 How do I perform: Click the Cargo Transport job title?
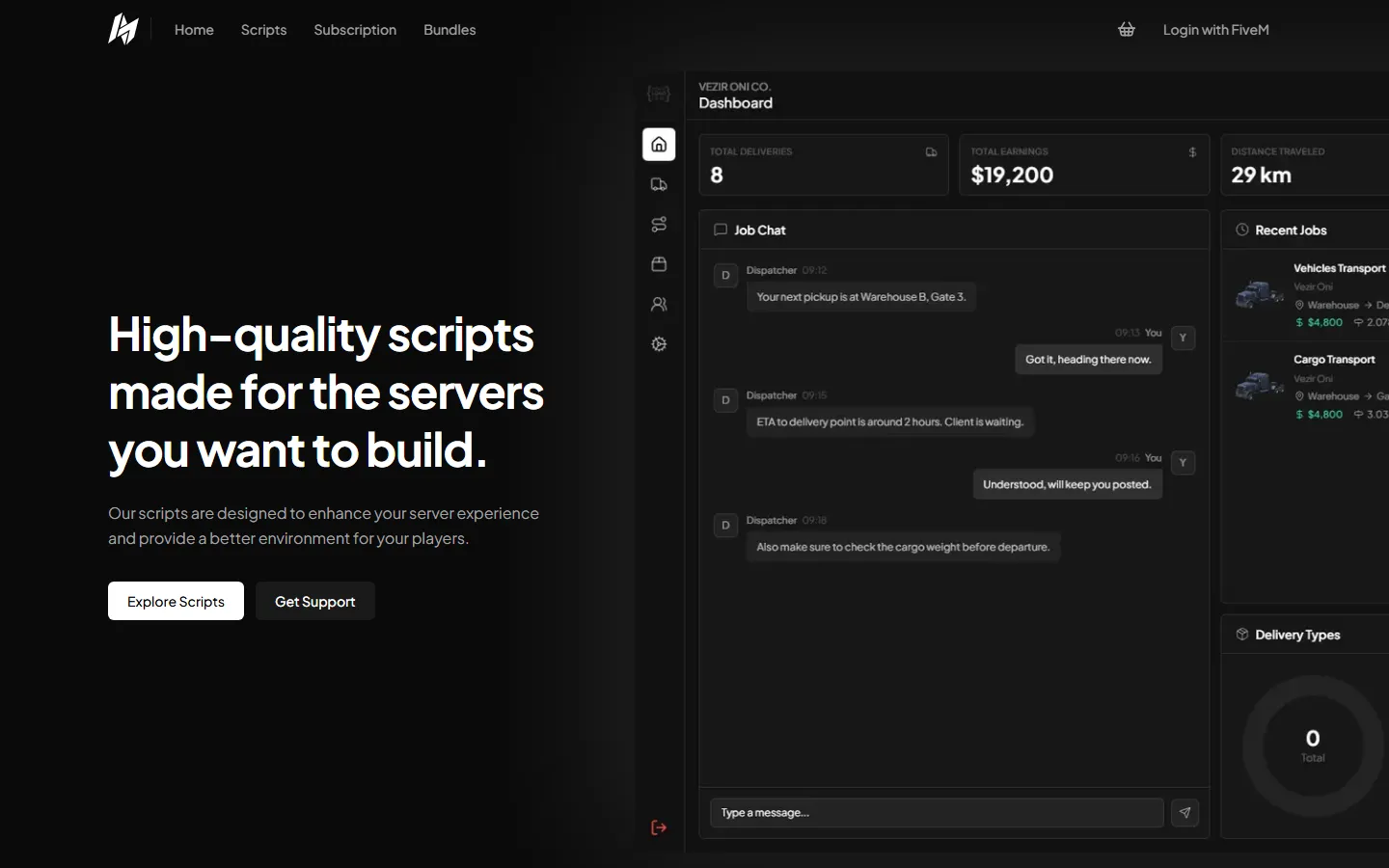pyautogui.click(x=1334, y=360)
